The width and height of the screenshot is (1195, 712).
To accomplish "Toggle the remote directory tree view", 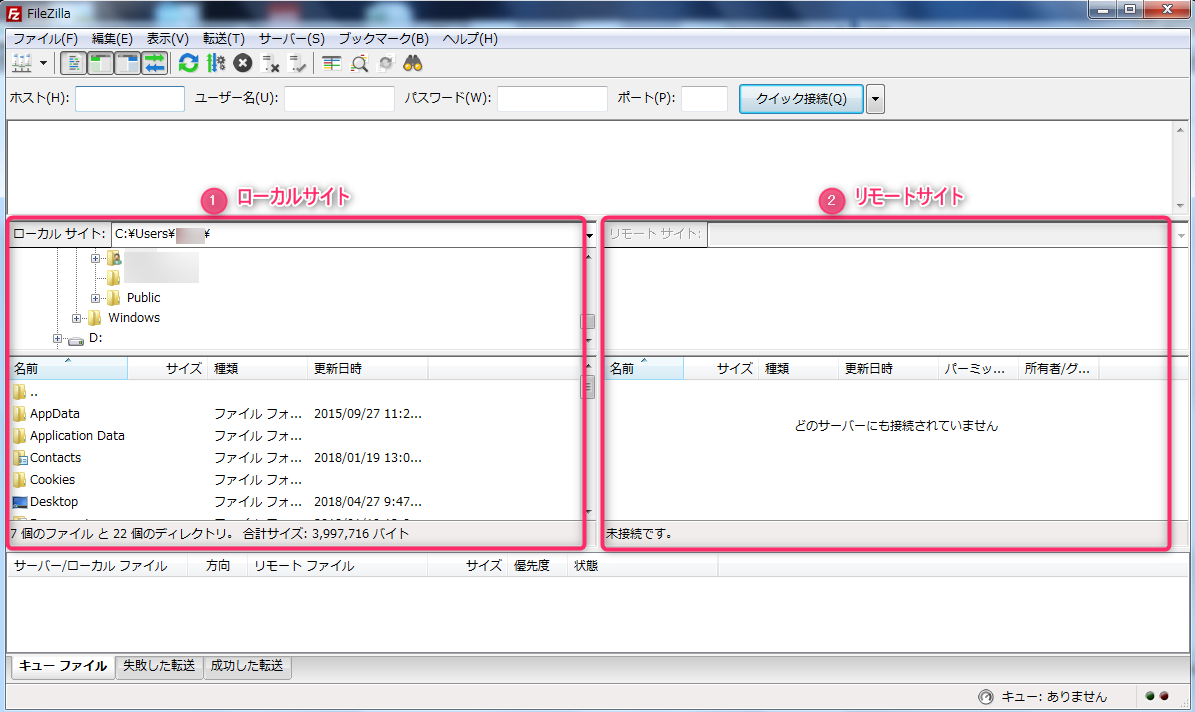I will coord(128,63).
